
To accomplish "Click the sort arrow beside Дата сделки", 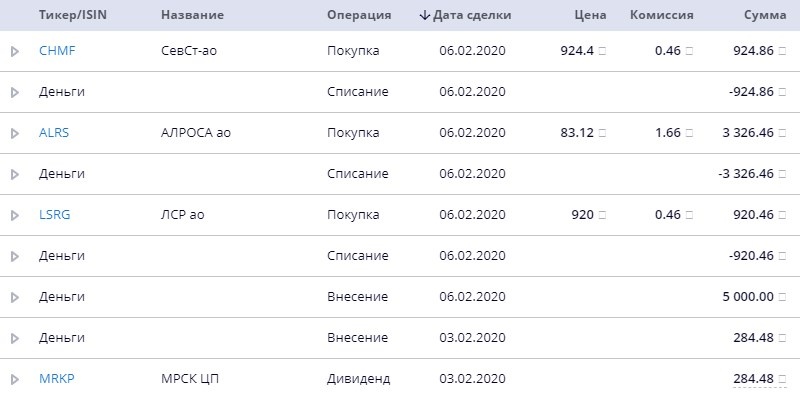I will click(x=424, y=15).
